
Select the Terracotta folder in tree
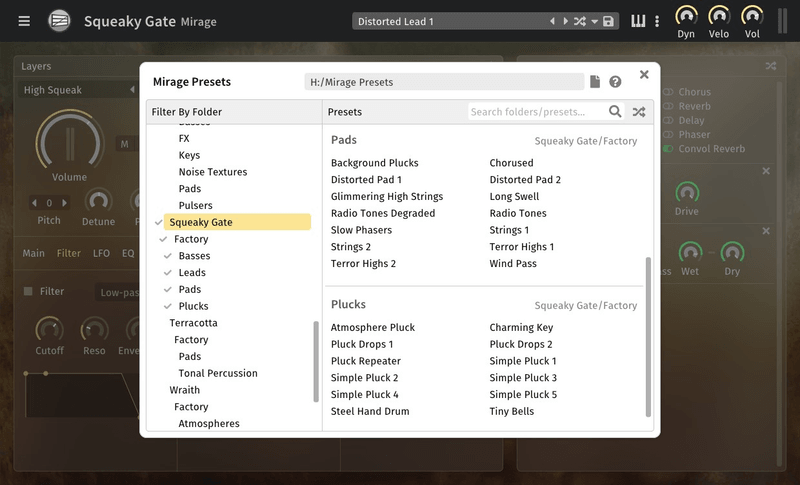(193, 323)
